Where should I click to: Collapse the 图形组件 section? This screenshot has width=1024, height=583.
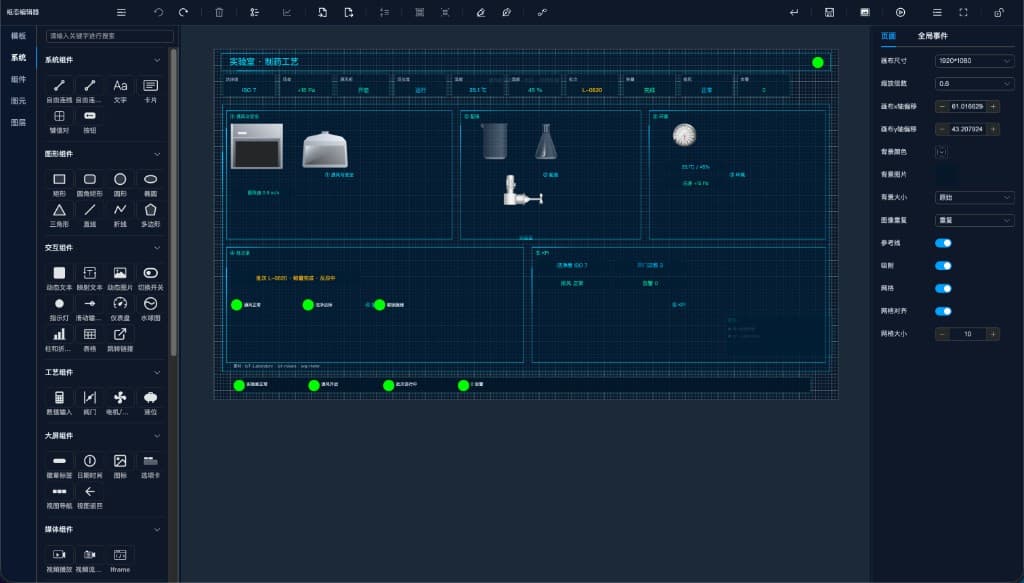[157, 154]
